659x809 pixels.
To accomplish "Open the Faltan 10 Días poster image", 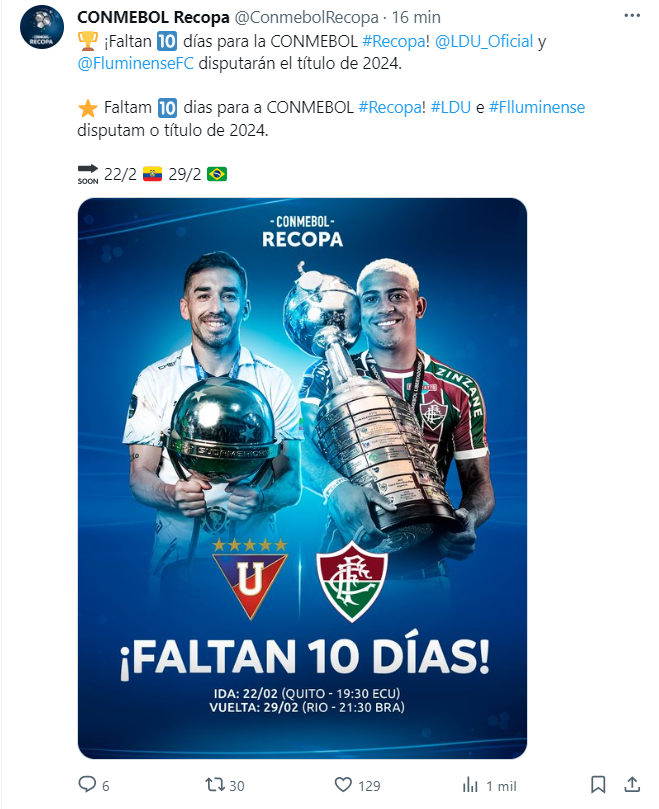I will coord(302,478).
